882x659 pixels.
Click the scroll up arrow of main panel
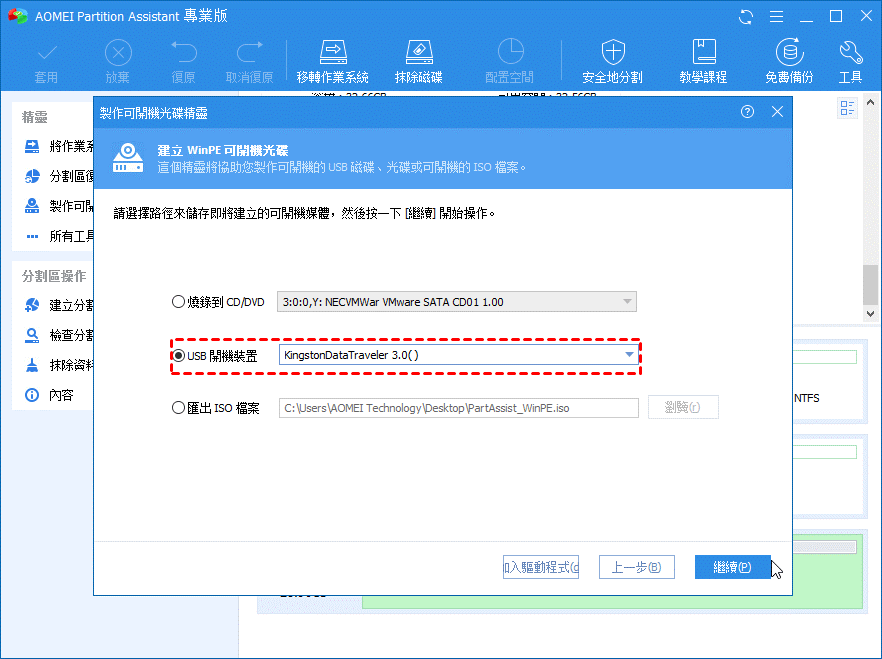870,102
